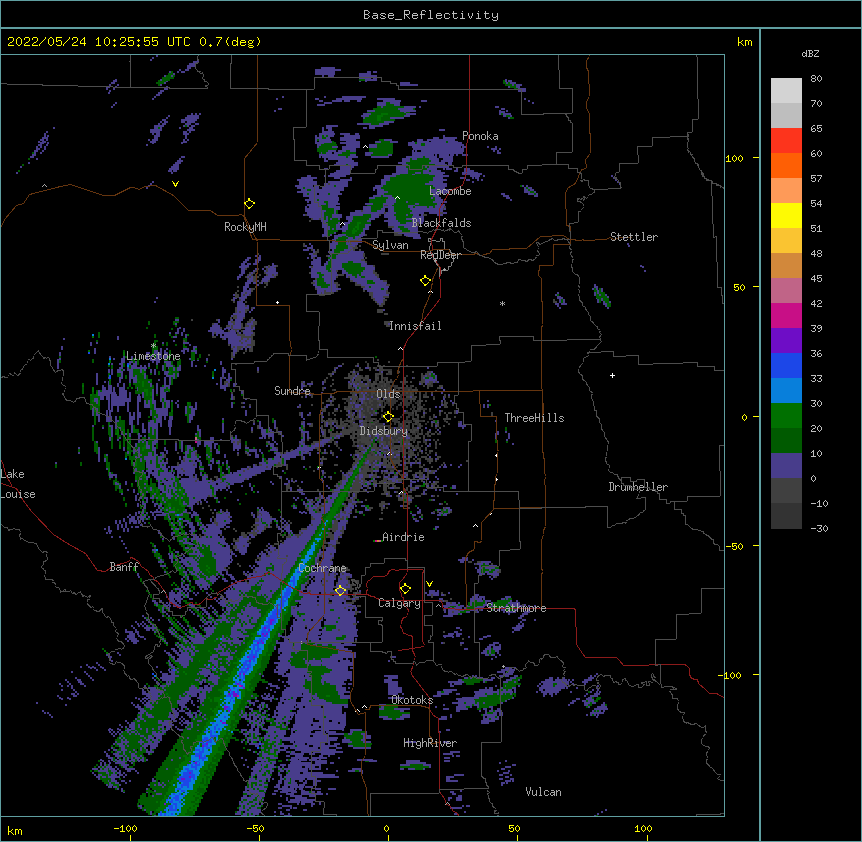The height and width of the screenshot is (842, 862).
Task: Select the -30 dBZ dark gray swatch
Action: pos(786,516)
